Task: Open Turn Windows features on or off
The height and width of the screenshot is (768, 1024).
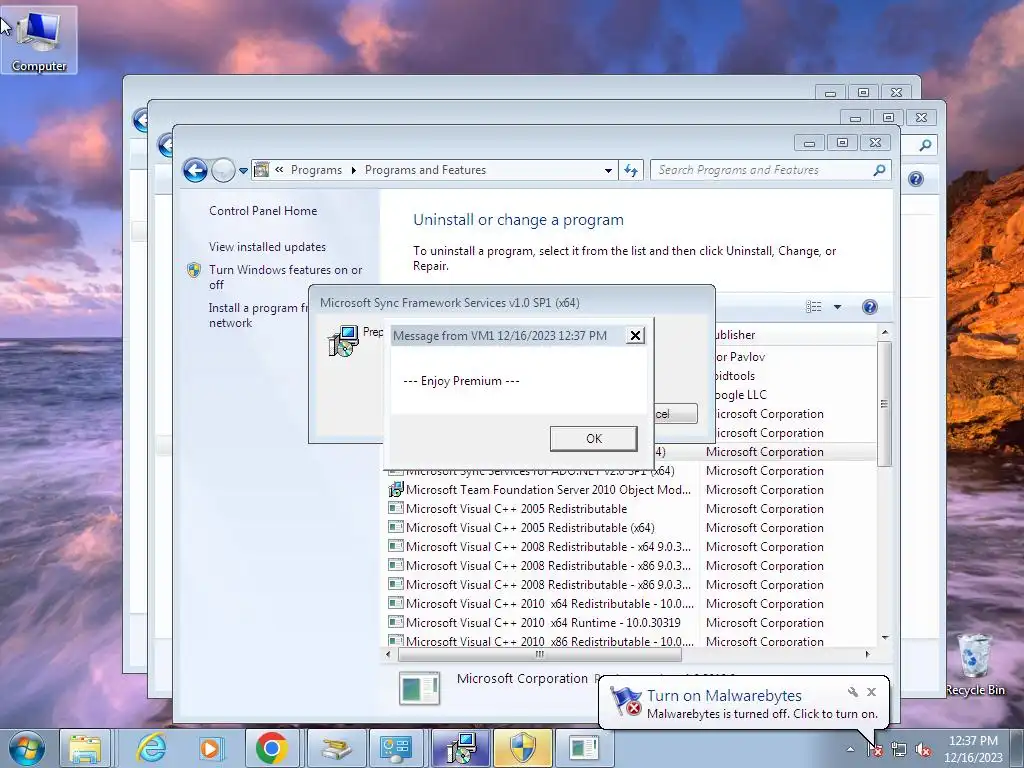Action: coord(285,277)
